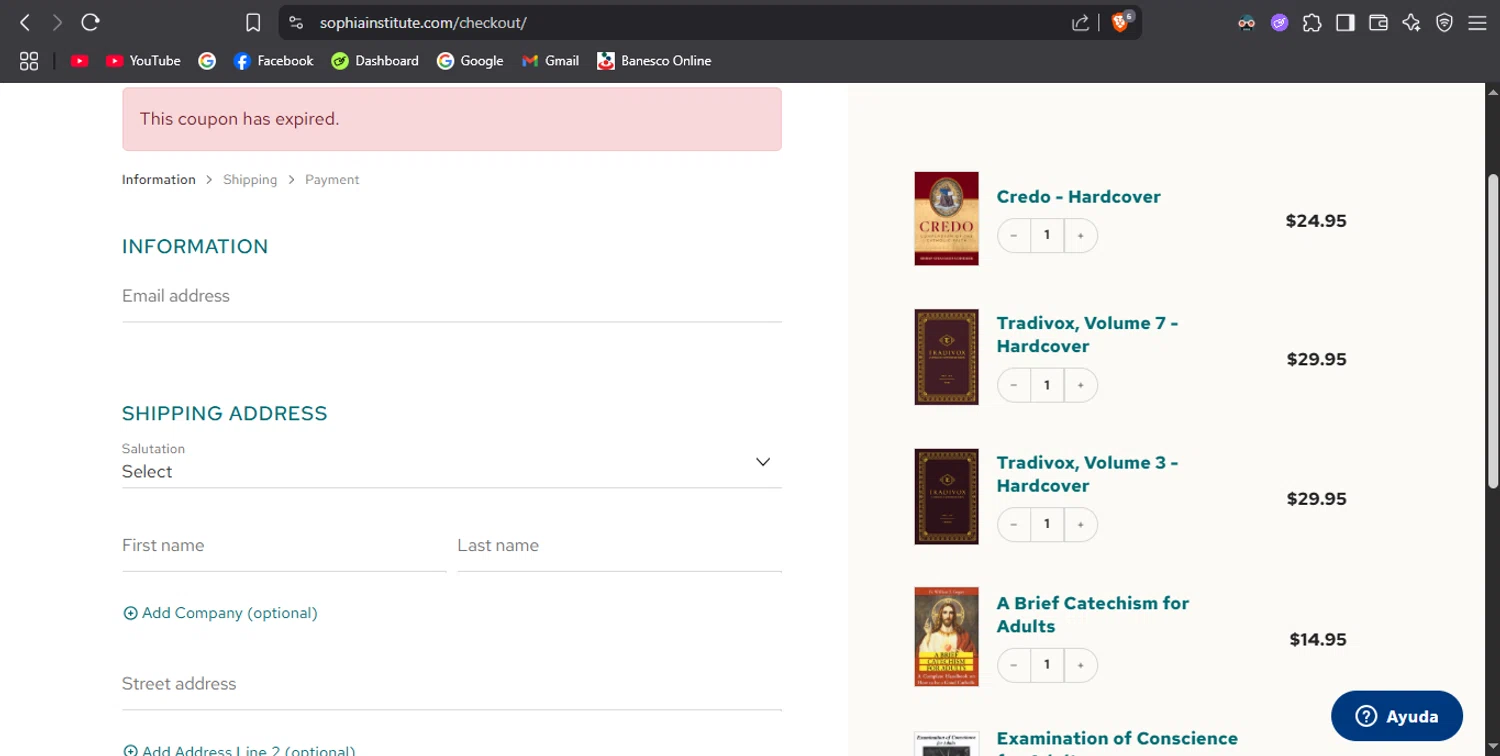Click the share page icon in address bar

(1080, 23)
